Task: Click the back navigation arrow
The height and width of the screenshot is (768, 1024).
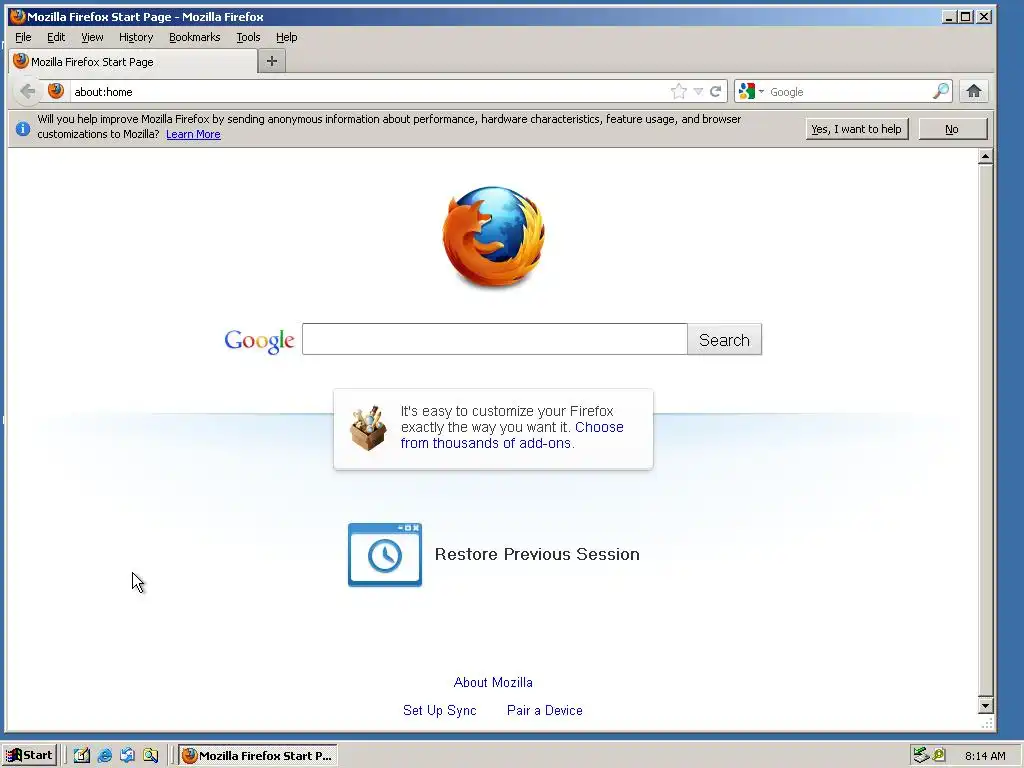Action: click(27, 91)
